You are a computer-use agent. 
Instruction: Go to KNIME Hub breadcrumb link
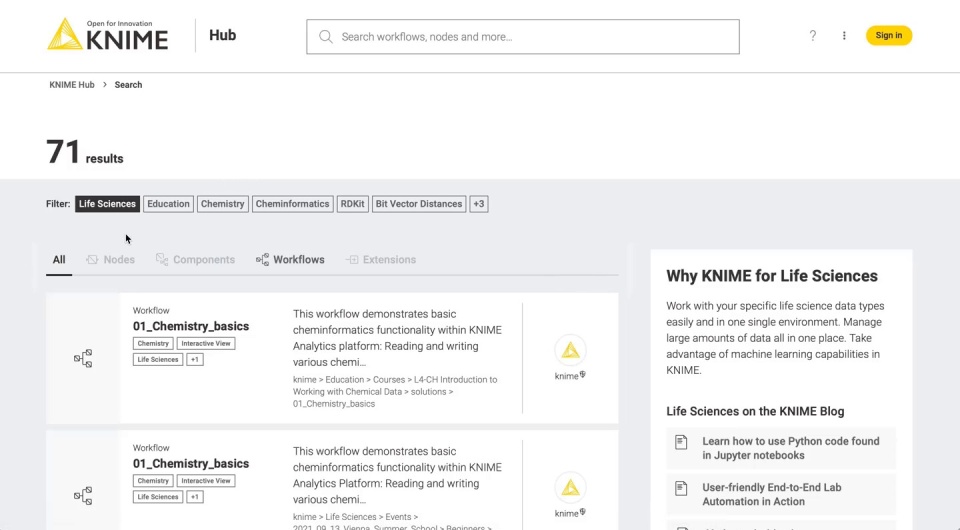pos(72,84)
